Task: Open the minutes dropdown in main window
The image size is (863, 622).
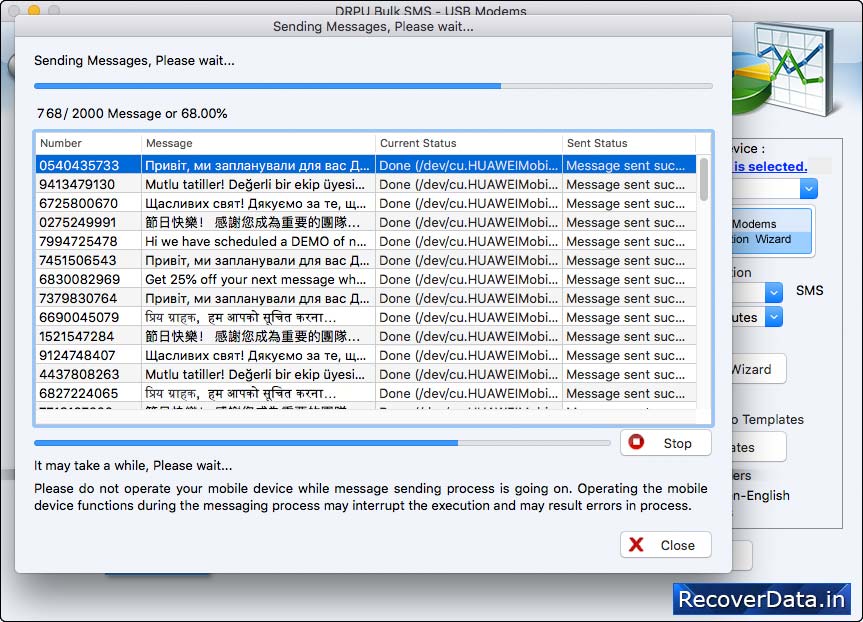Action: click(774, 317)
